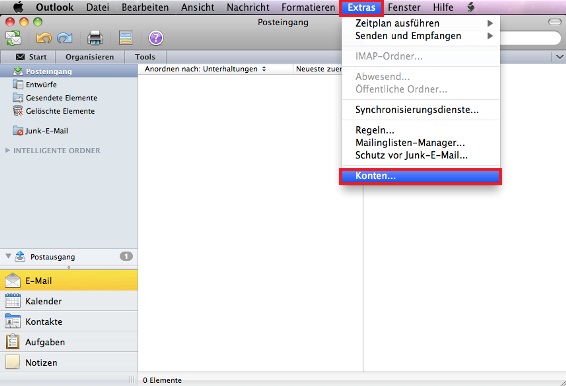The image size is (566, 386).
Task: Click the My Day list icon
Action: click(126, 38)
